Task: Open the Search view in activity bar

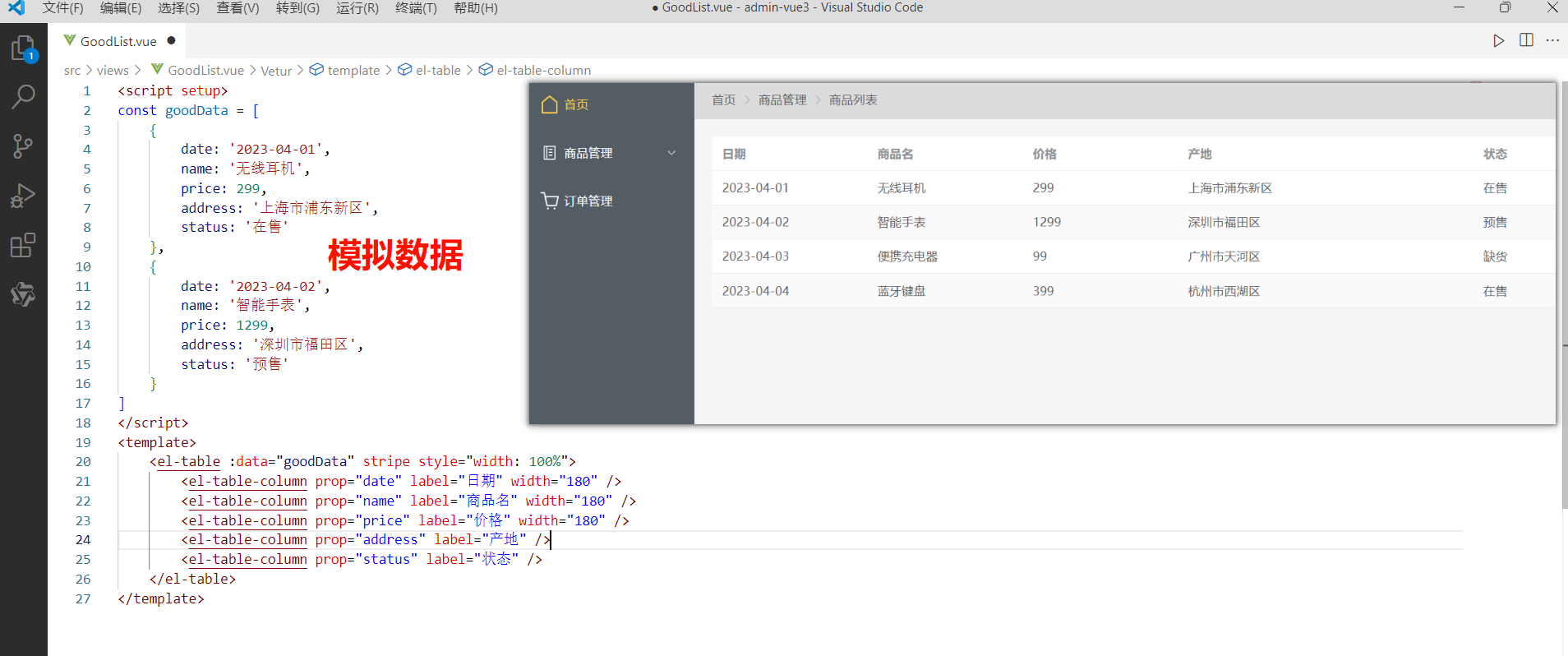Action: click(x=23, y=97)
